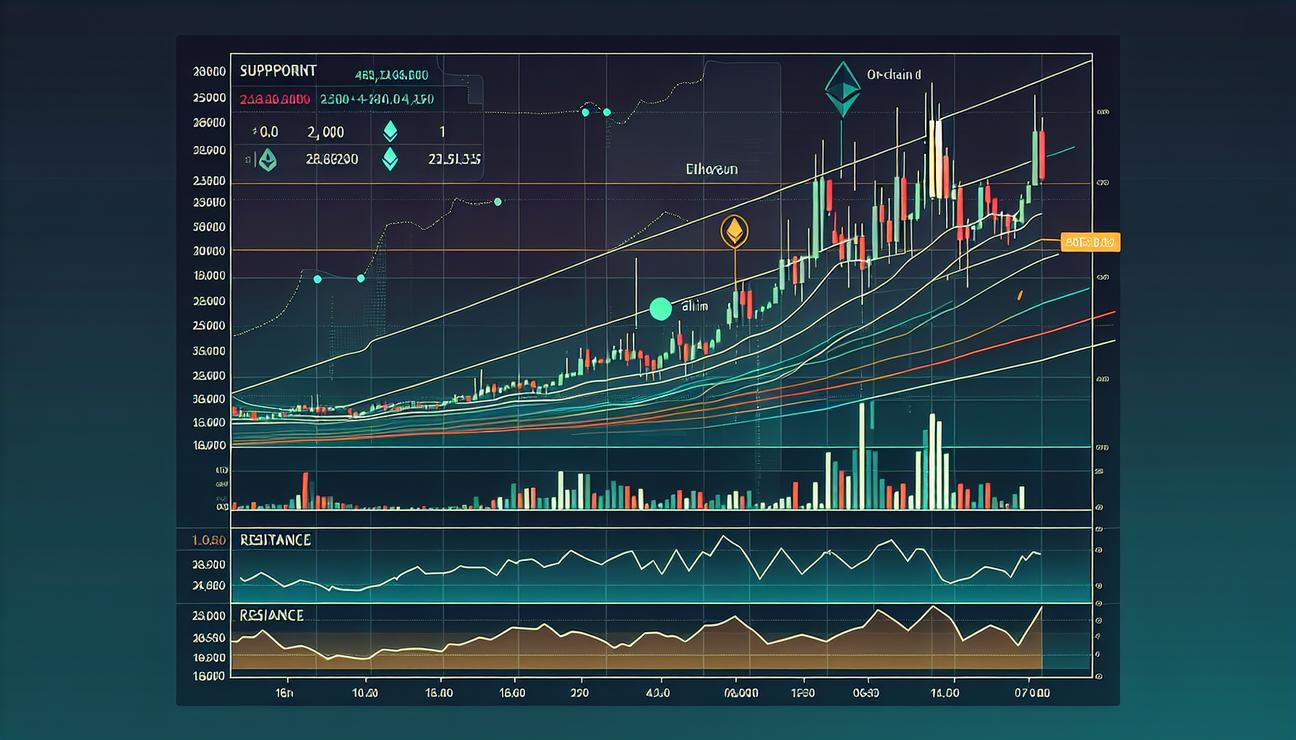
Task: Toggle the SUPPORT indicator visibility
Action: pos(277,70)
